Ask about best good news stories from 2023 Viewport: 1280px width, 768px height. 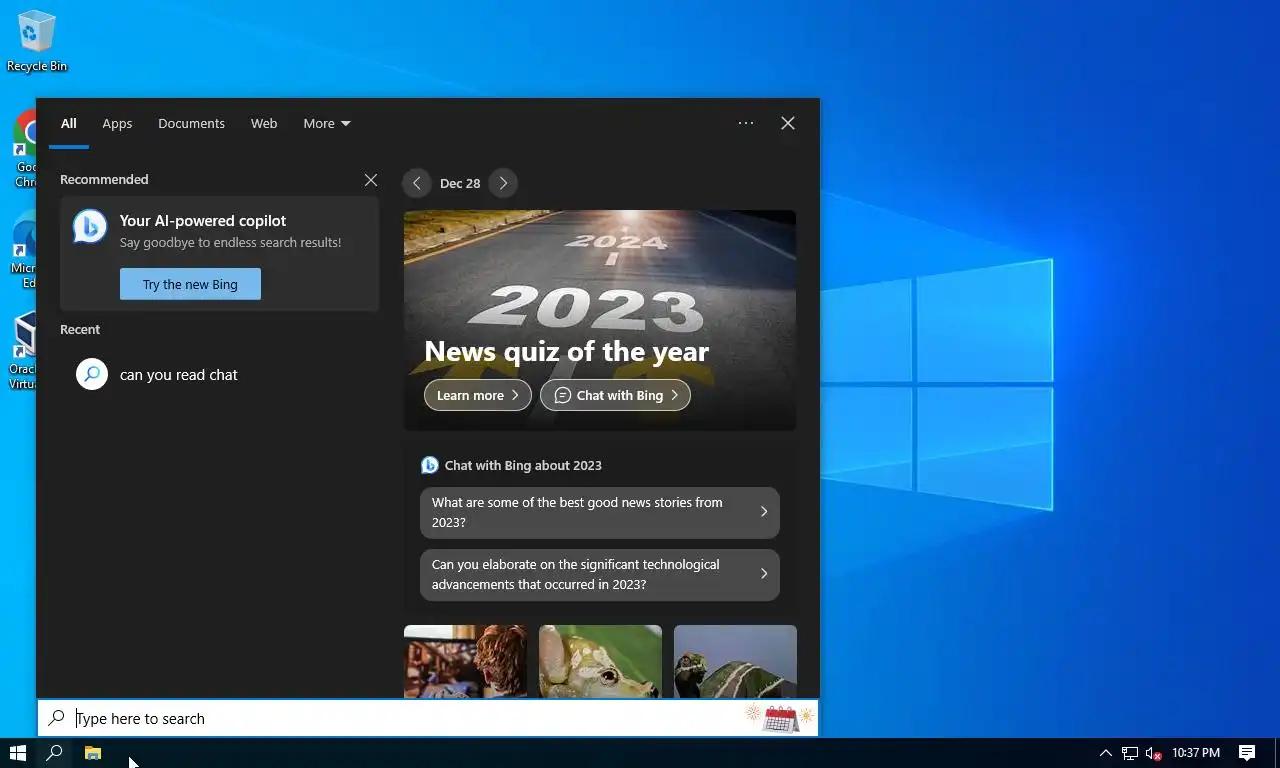point(600,513)
